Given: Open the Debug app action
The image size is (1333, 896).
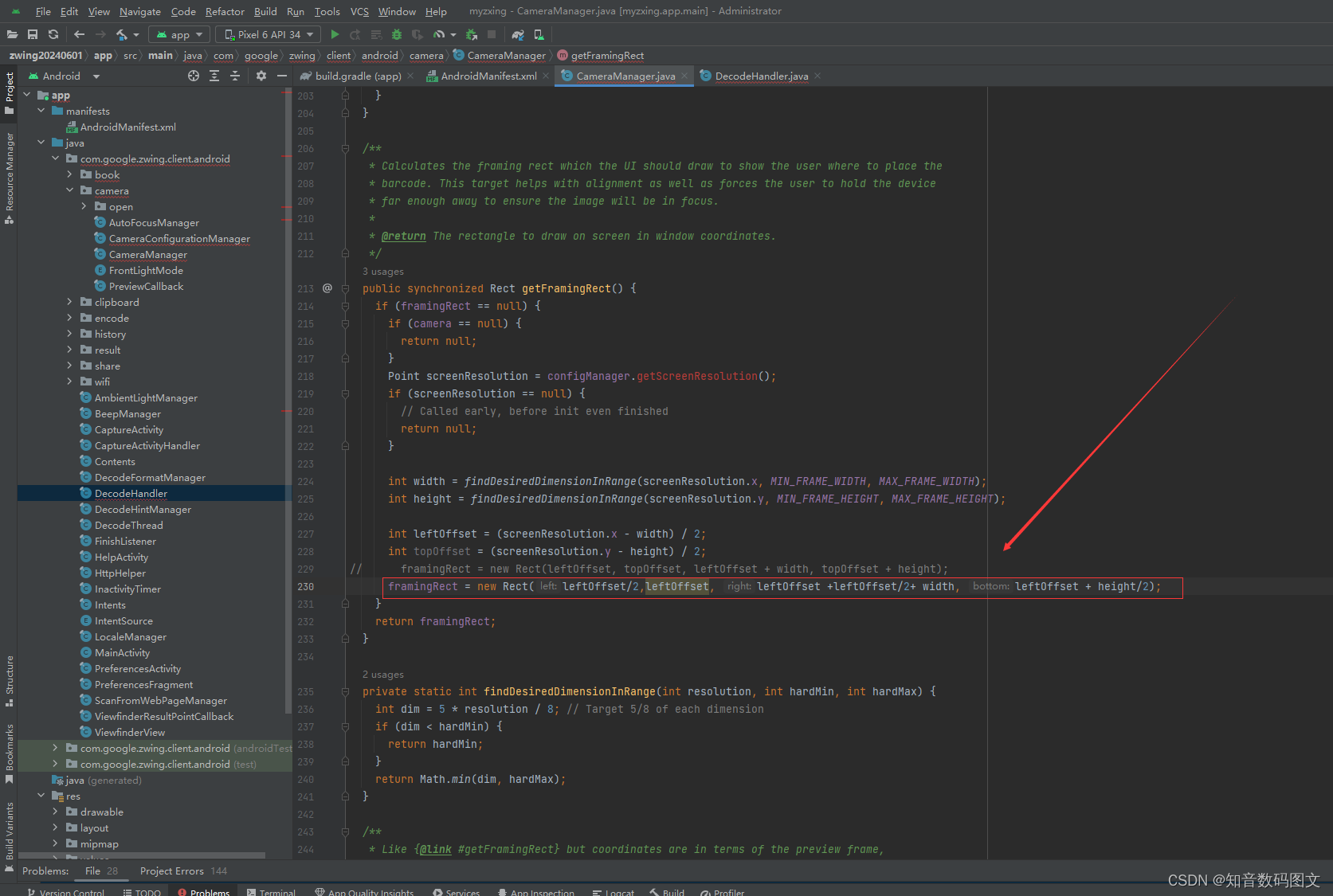Looking at the screenshot, I should pyautogui.click(x=396, y=34).
